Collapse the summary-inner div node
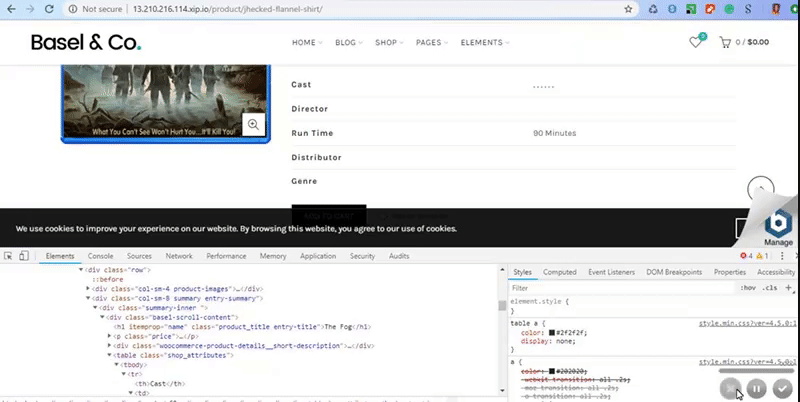Screen dimensions: 800x402 [95, 308]
